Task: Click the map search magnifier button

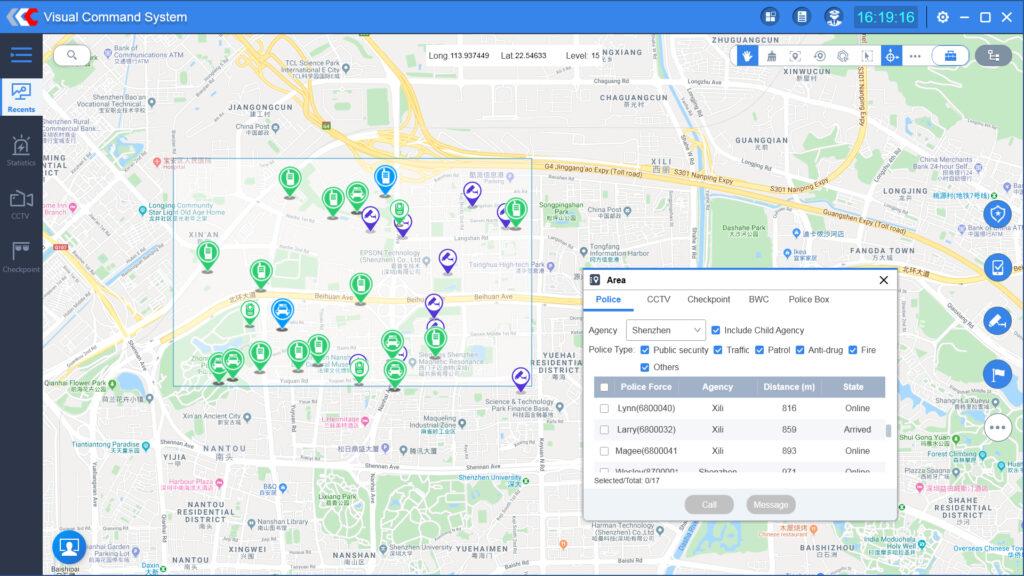Action: click(x=72, y=56)
